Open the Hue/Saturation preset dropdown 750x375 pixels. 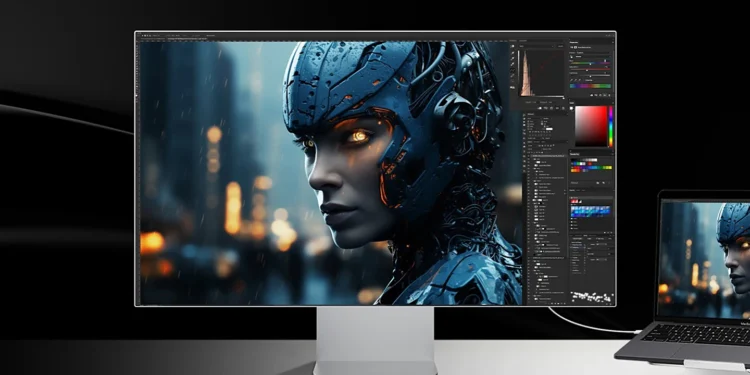593,53
